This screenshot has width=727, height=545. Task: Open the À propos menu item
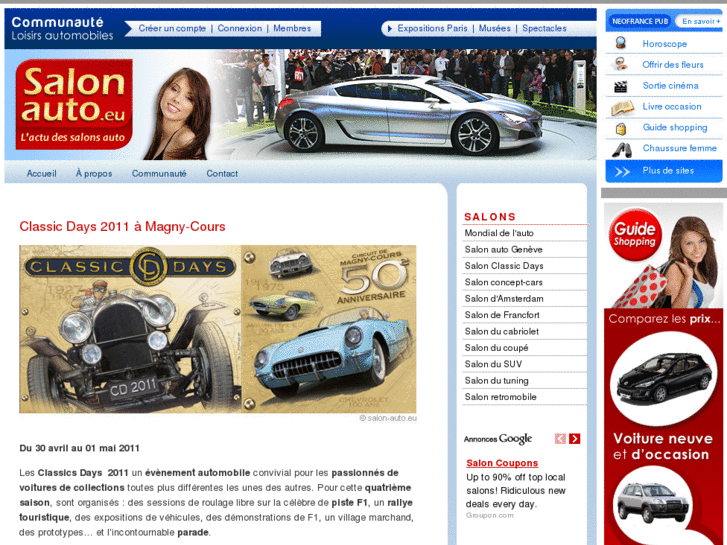(94, 173)
